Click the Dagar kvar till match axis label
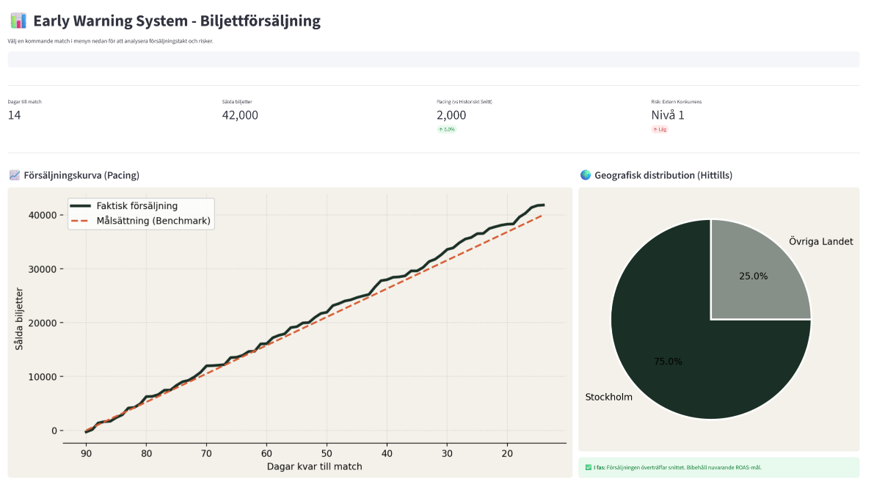 click(314, 466)
